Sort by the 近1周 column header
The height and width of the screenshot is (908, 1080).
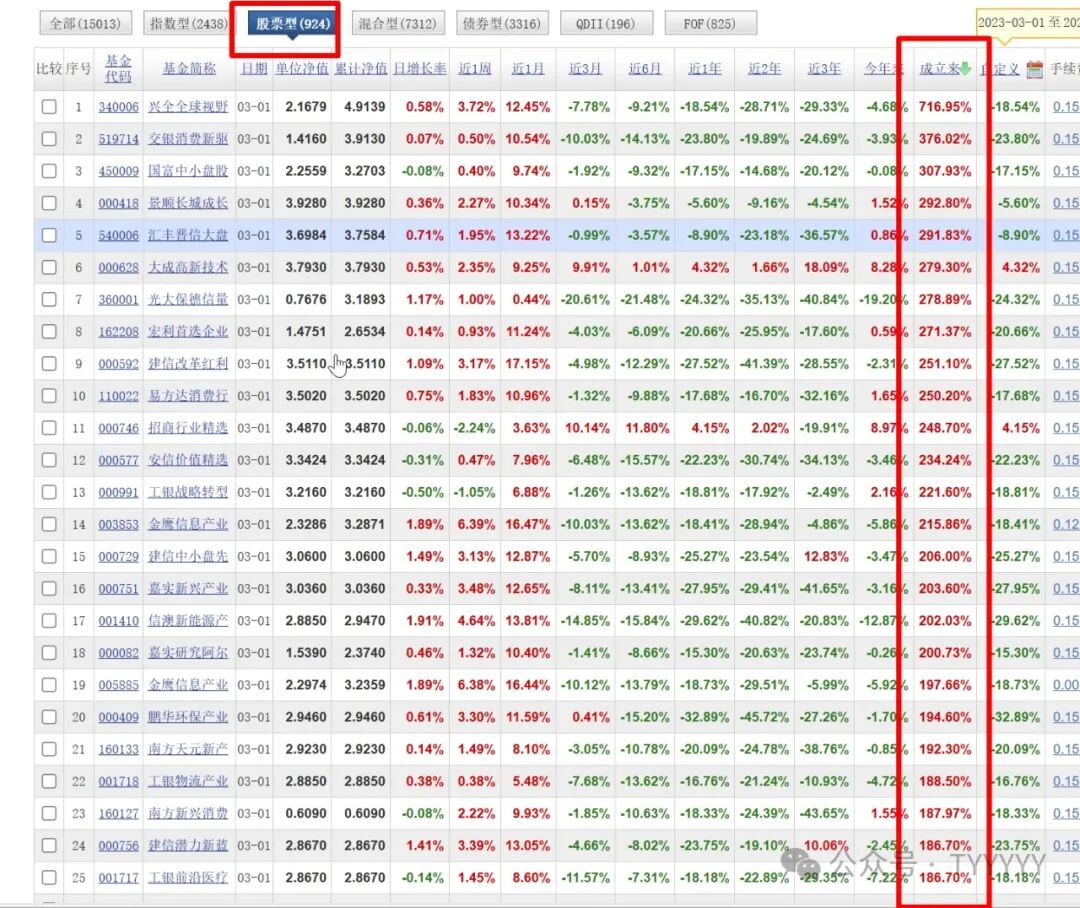point(475,69)
